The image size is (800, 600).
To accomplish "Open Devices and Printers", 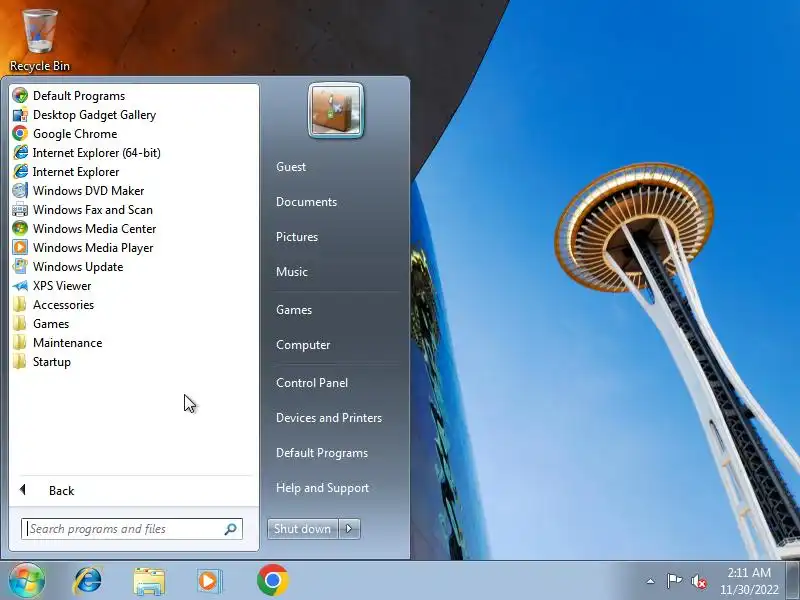I will pos(329,418).
